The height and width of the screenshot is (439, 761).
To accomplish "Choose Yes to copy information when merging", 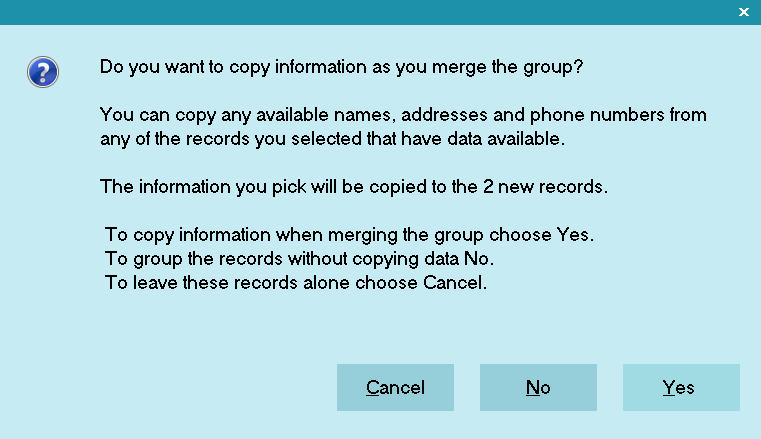I will 681,388.
